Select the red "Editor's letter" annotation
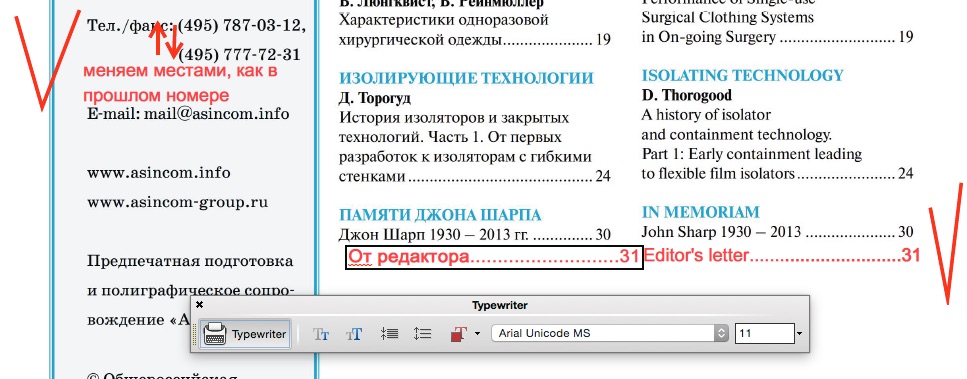The width and height of the screenshot is (967, 379). tap(783, 255)
